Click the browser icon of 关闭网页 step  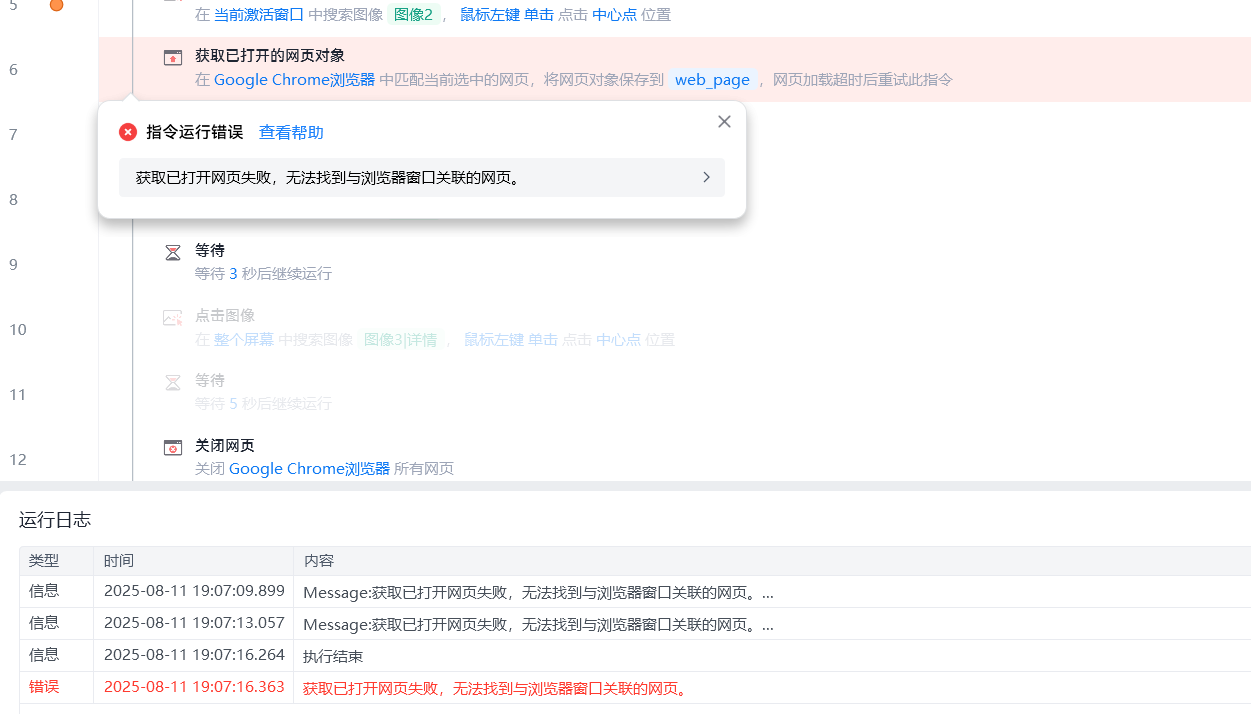[x=173, y=448]
